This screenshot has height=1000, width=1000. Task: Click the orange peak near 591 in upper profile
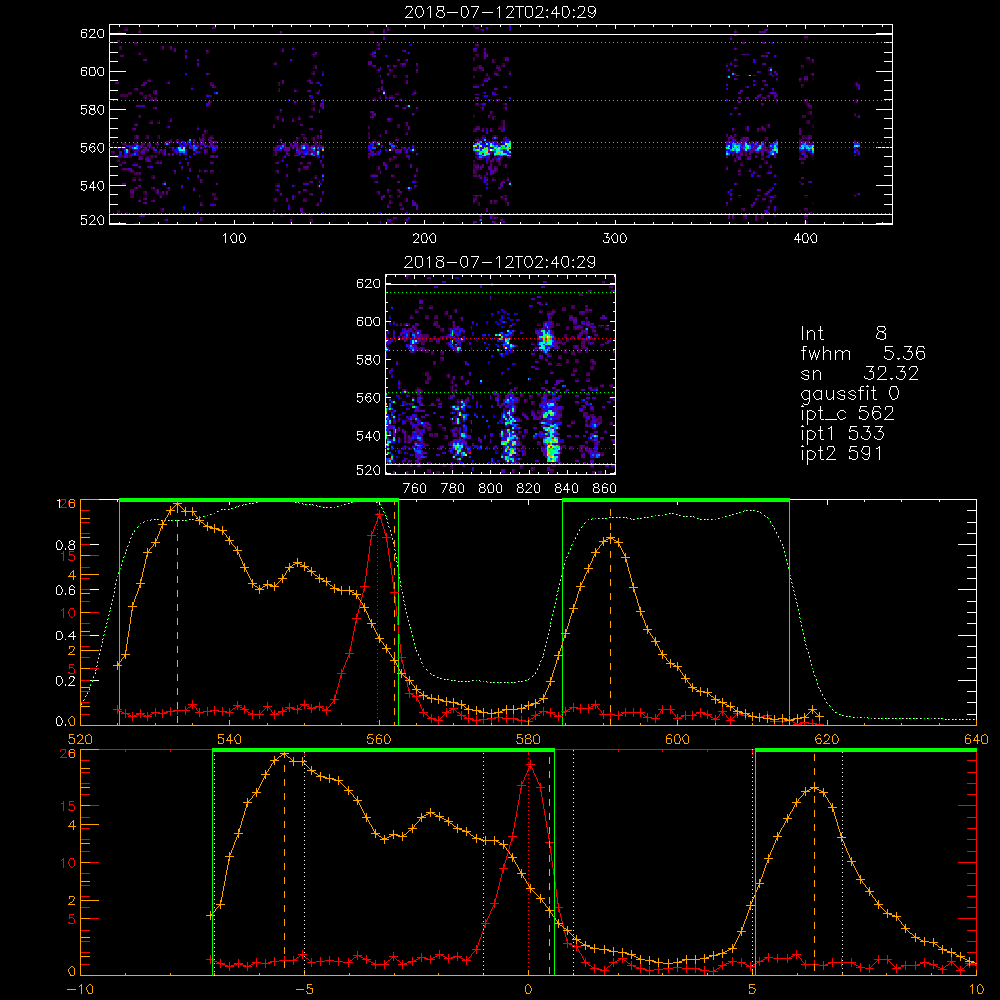coord(610,538)
